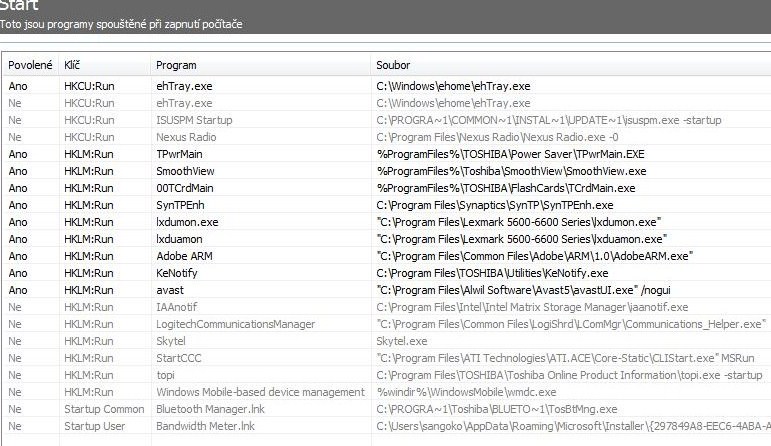The width and height of the screenshot is (771, 446).
Task: Click the Skytel.exe file cell
Action: (x=402, y=341)
